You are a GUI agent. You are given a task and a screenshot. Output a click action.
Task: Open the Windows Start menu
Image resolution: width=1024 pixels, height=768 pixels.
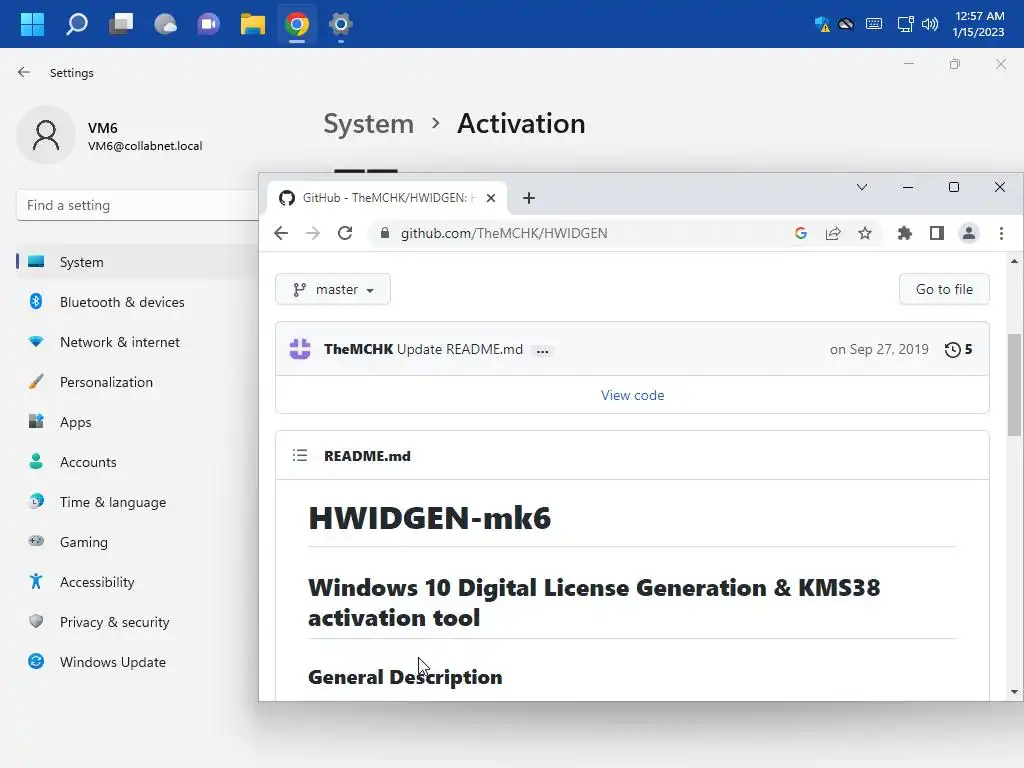32,24
